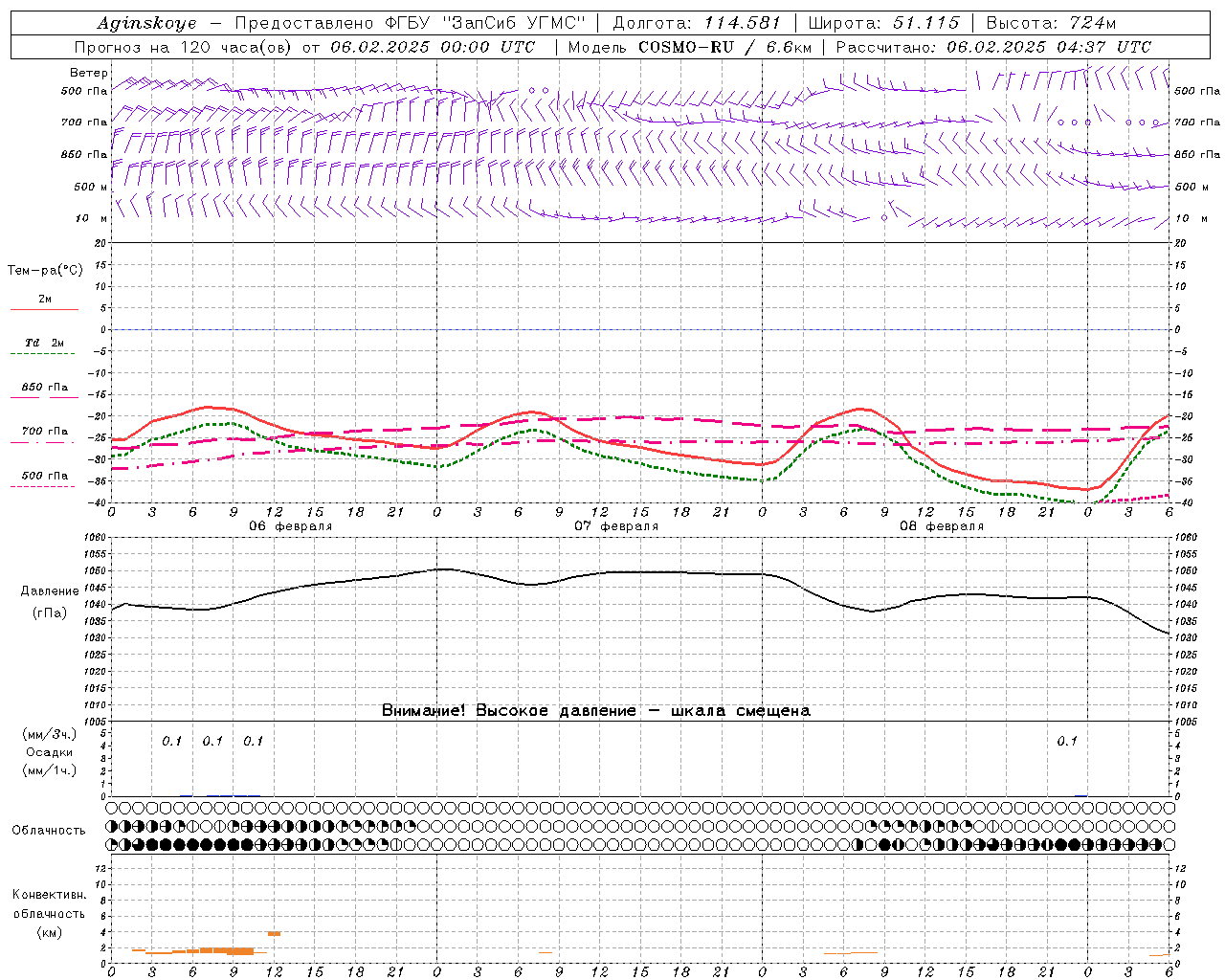Click the "Ветер" wind panel label
The width and height of the screenshot is (1225, 980).
point(88,73)
